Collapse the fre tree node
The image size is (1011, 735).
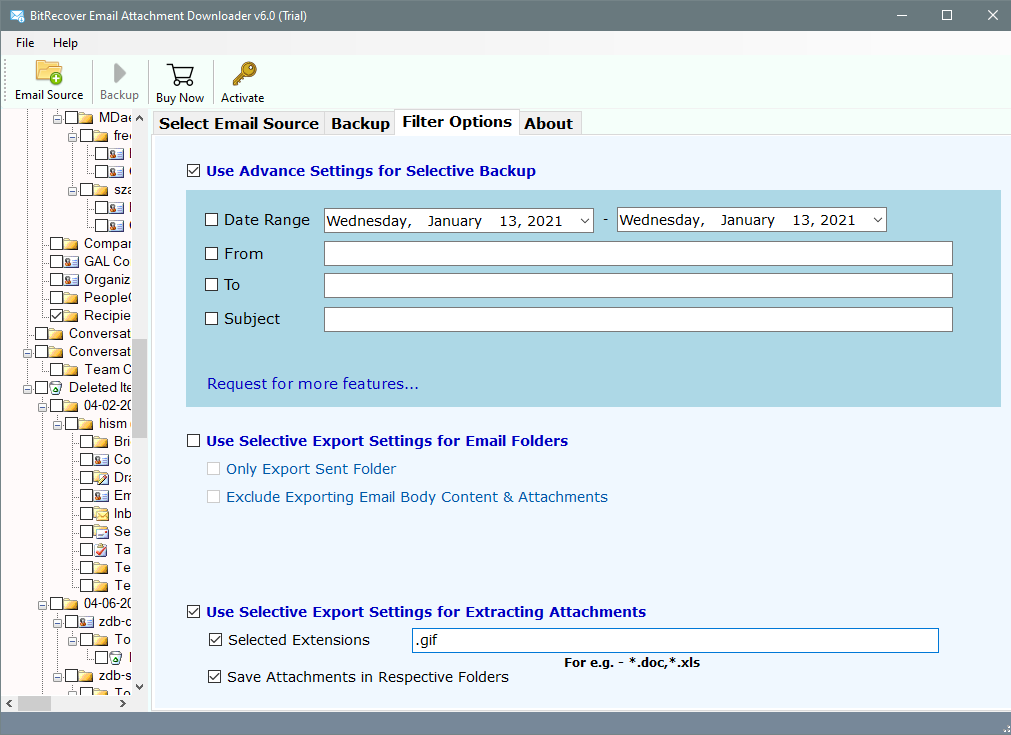coord(72,137)
